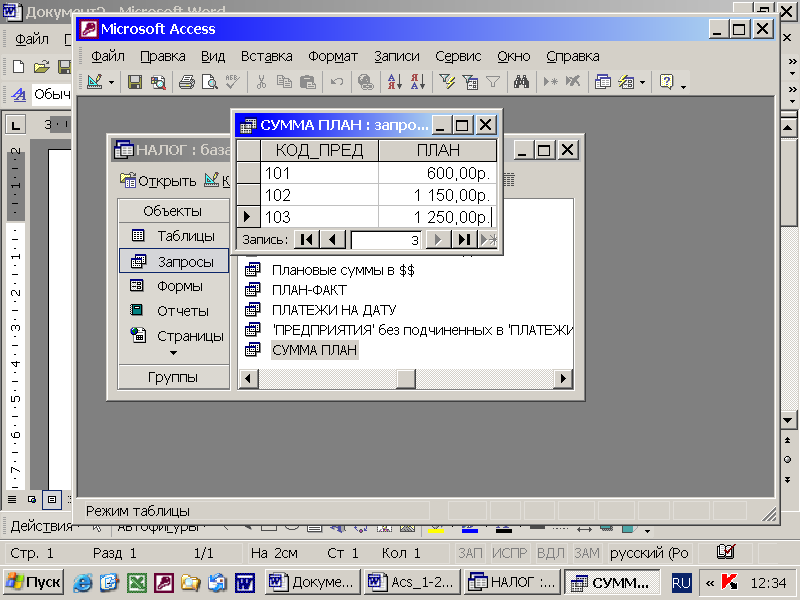Image resolution: width=800 pixels, height=600 pixels.
Task: Open the Access Help icon
Action: pos(666,82)
